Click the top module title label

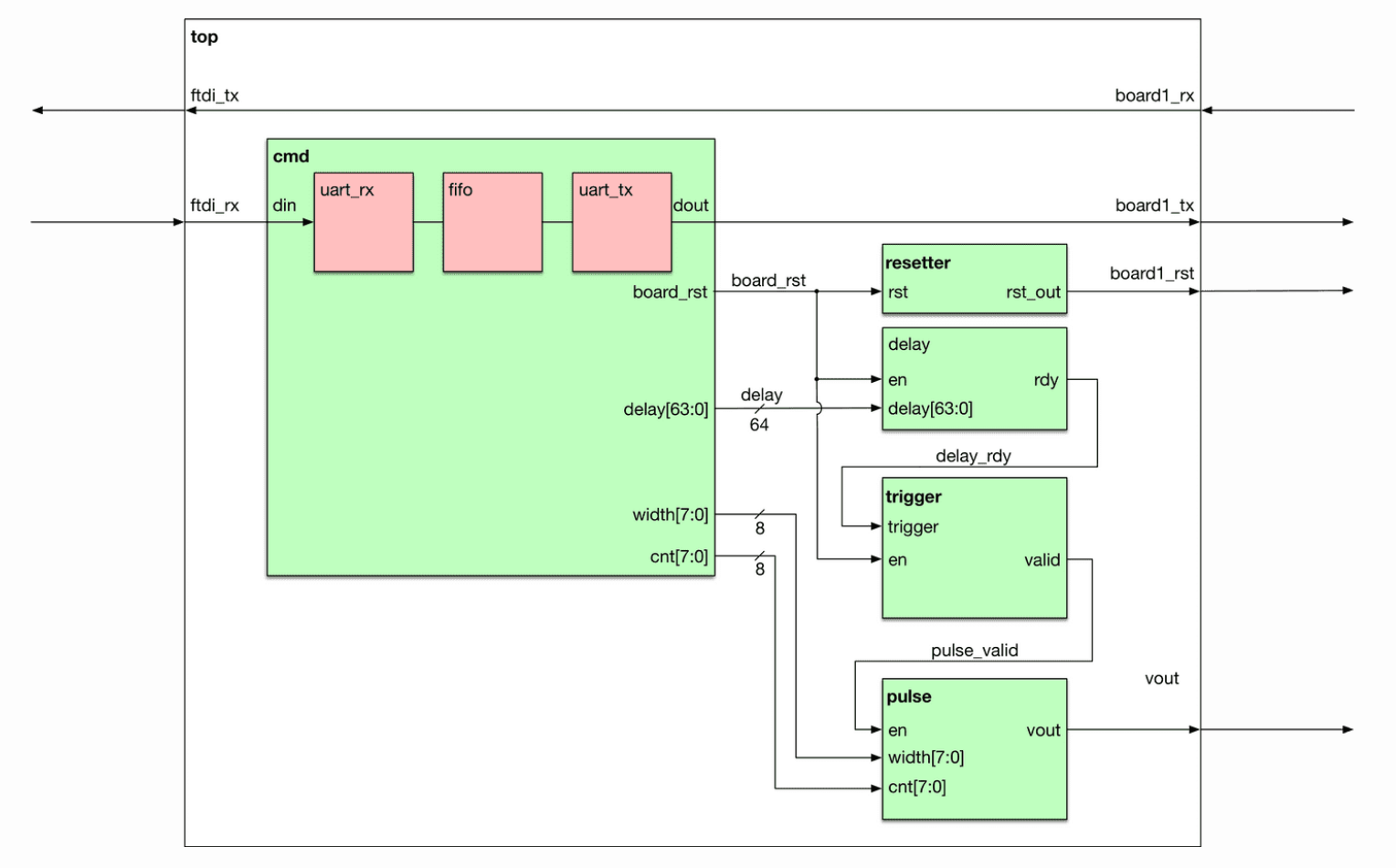pyautogui.click(x=203, y=37)
